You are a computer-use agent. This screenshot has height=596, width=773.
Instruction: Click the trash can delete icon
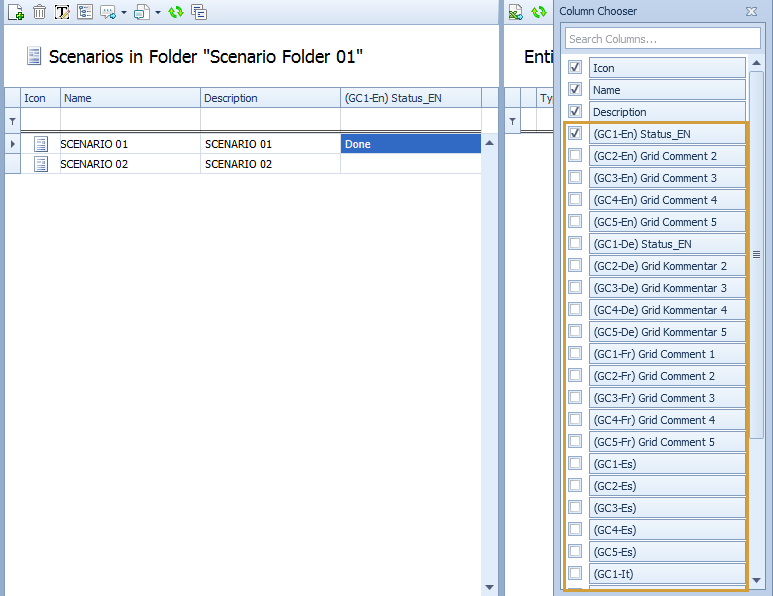[x=39, y=12]
